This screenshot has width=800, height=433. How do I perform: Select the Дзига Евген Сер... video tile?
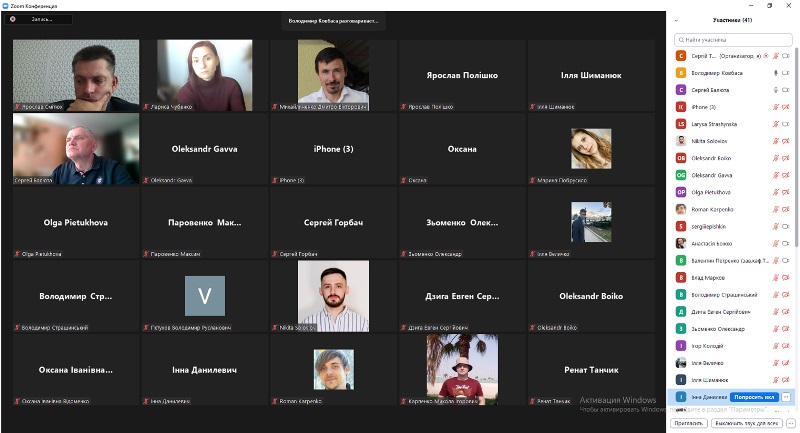tap(462, 296)
